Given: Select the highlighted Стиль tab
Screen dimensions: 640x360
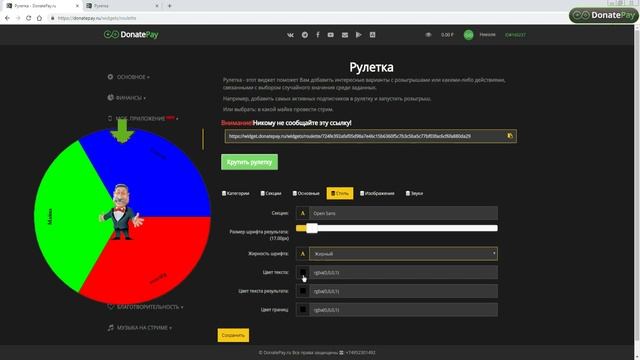Looking at the screenshot, I should pos(340,193).
